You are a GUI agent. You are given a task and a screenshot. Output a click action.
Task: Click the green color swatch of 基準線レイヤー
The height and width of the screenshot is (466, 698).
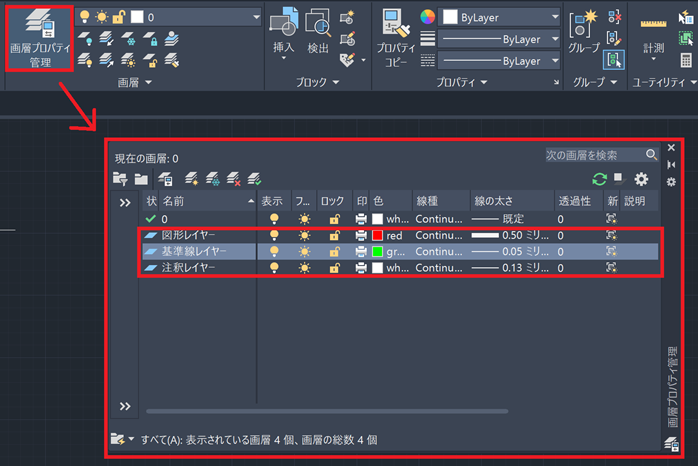pos(377,251)
